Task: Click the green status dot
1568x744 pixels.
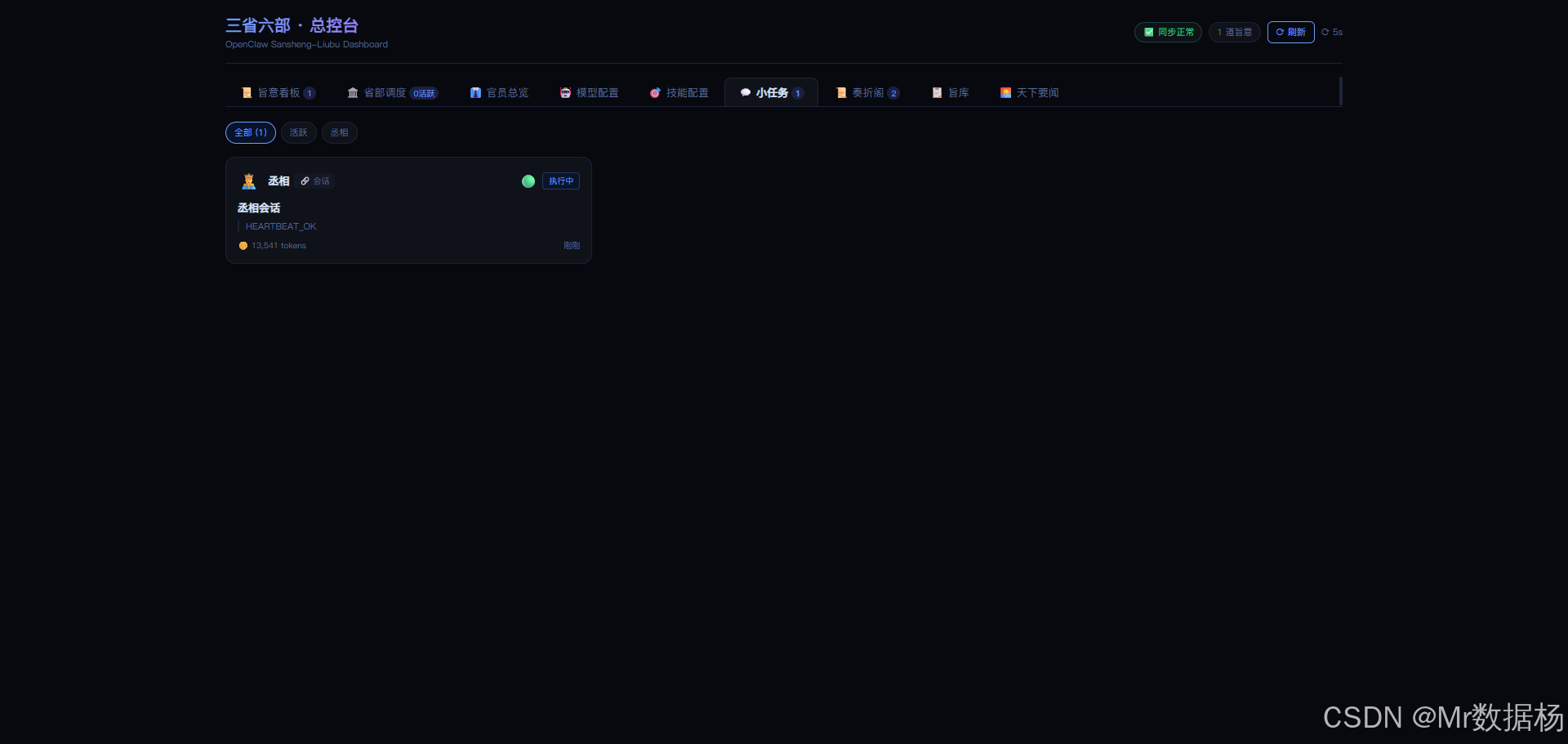Action: 528,181
